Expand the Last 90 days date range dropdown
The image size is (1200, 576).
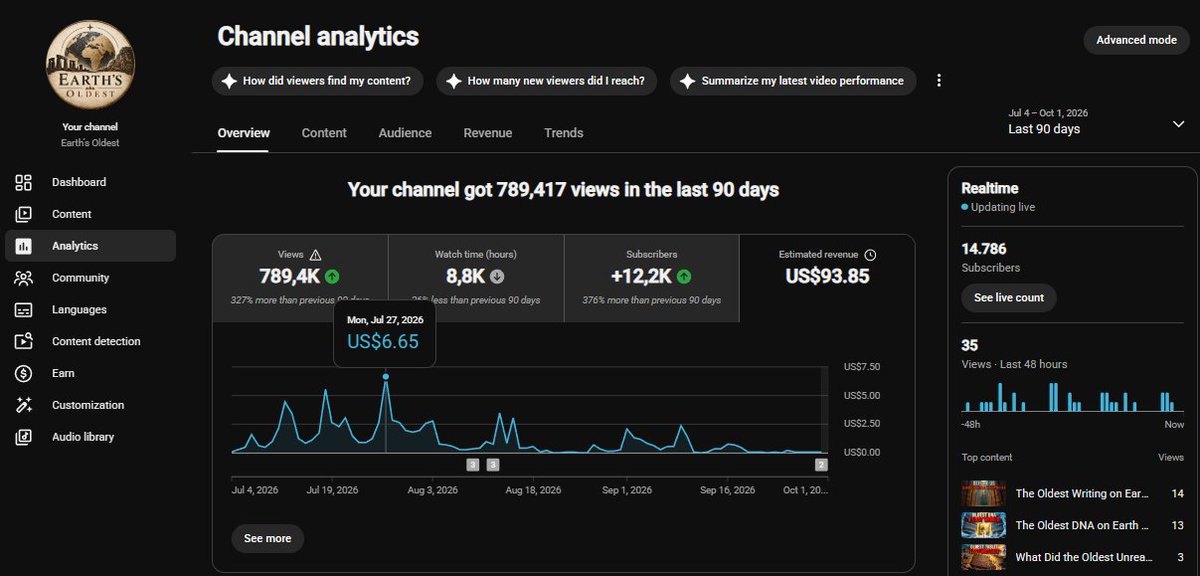1178,123
